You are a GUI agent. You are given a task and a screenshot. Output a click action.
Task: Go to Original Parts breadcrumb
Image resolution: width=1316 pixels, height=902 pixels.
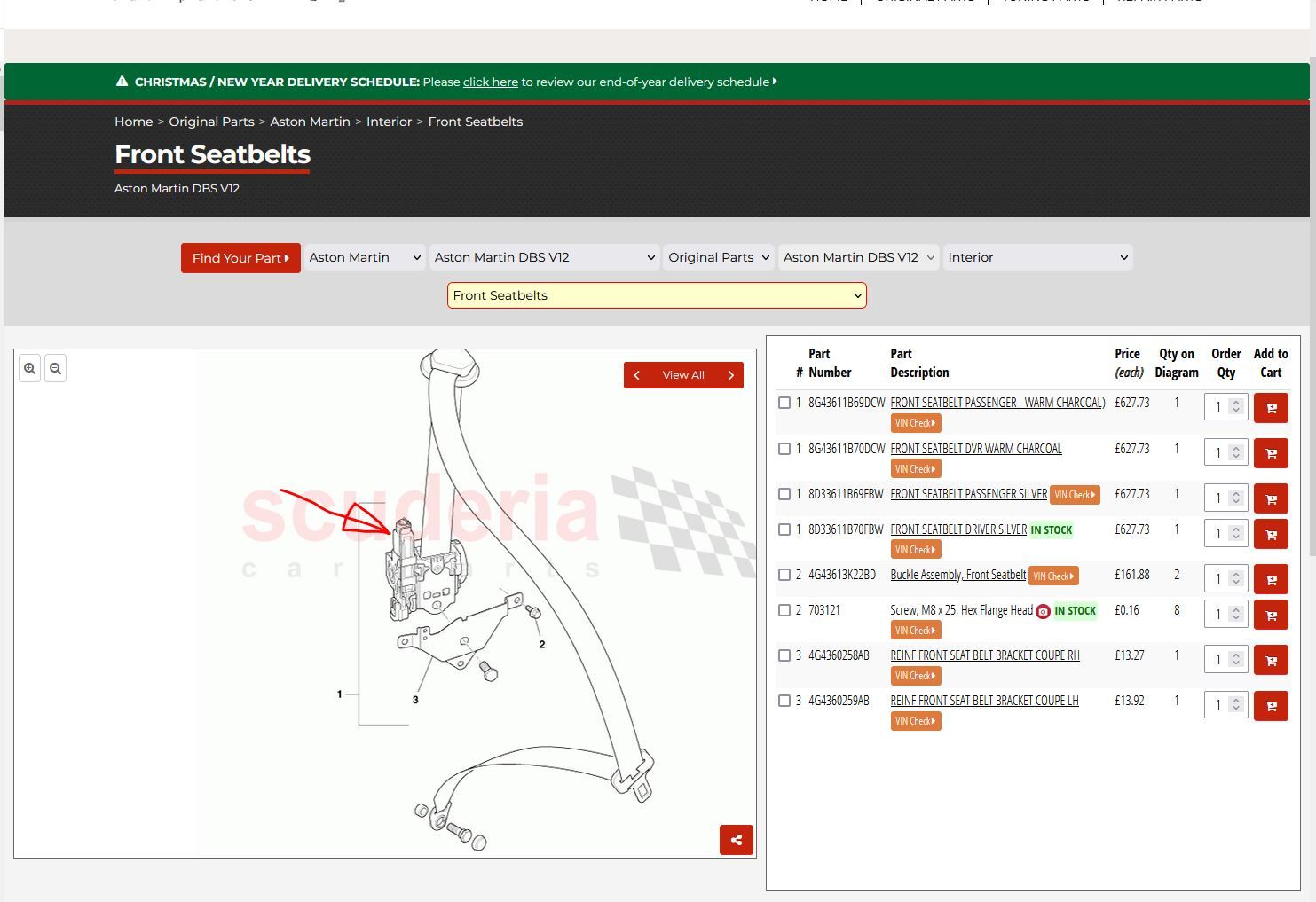click(211, 122)
